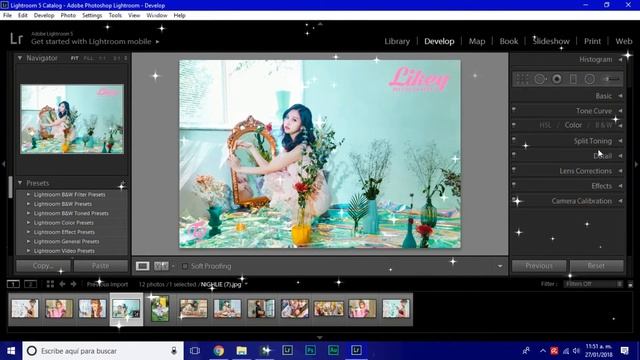Expand Lightroom Effect Presets folder

pos(28,232)
